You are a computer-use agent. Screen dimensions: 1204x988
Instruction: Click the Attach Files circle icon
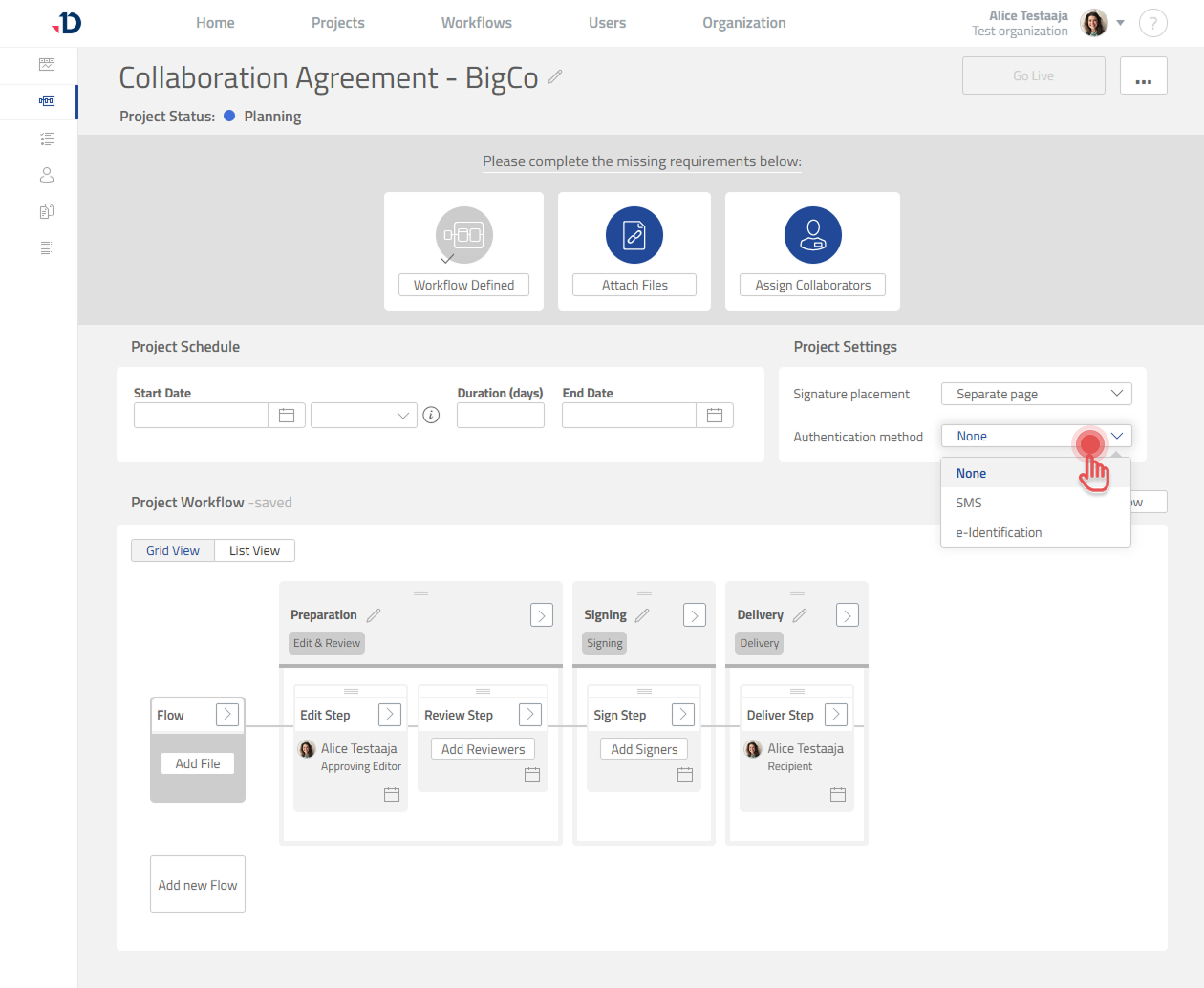(x=634, y=235)
